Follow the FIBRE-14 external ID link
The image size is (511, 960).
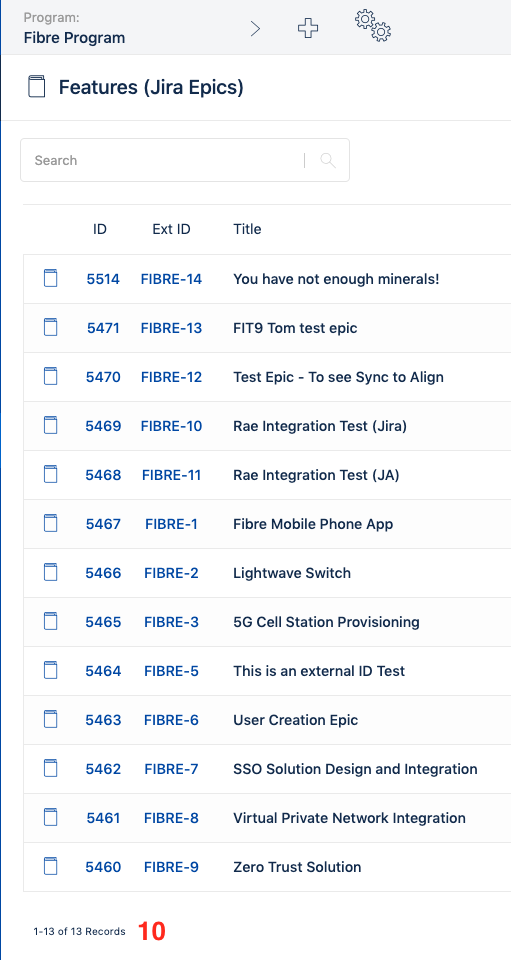click(x=171, y=279)
